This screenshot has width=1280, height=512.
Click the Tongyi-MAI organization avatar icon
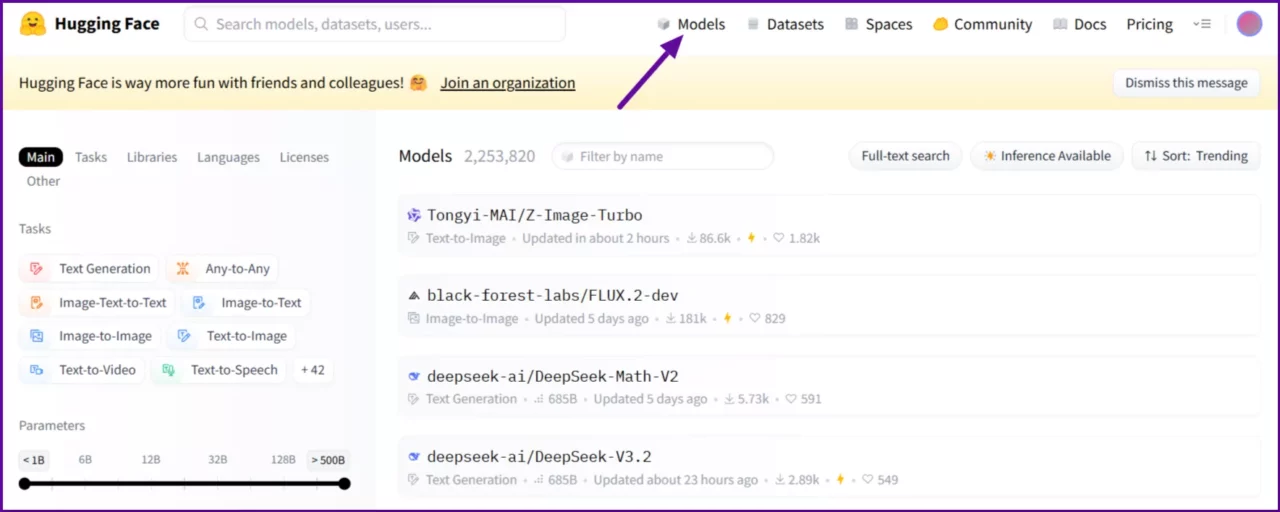pyautogui.click(x=414, y=215)
